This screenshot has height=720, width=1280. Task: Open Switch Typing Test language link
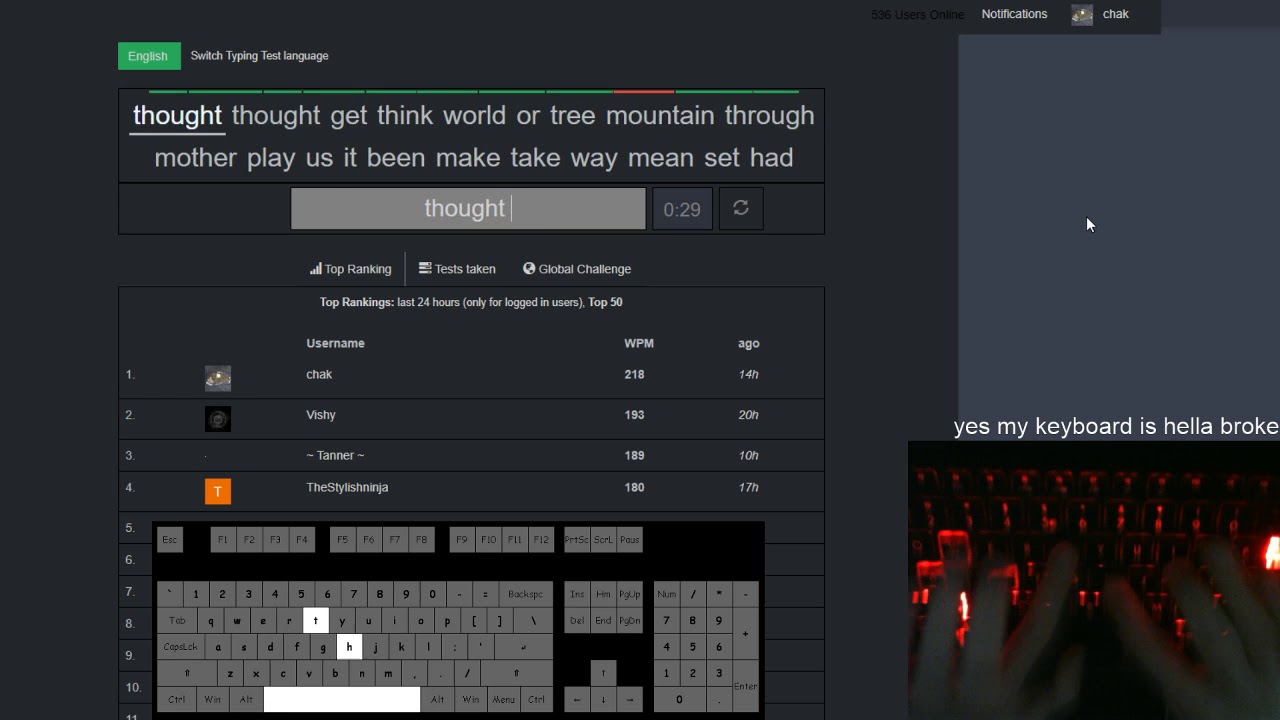click(259, 56)
